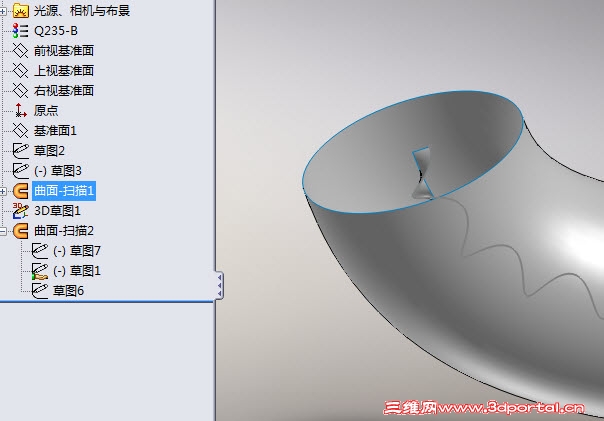Select the 光源、相机与布景 tree label

(x=82, y=10)
